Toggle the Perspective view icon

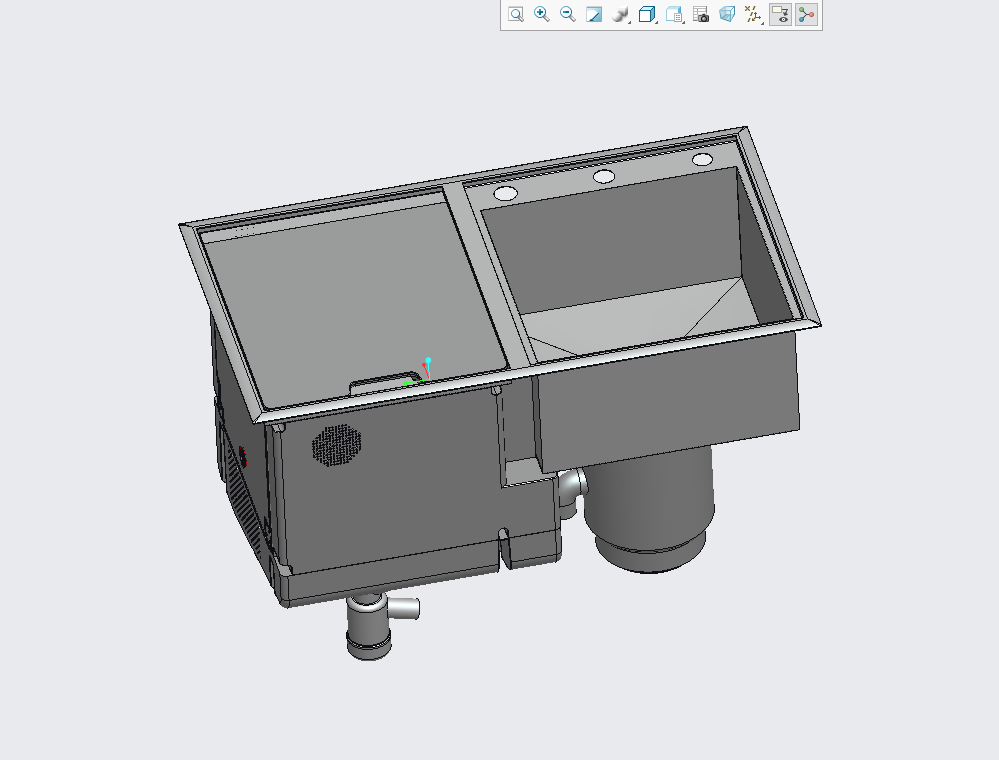[x=727, y=15]
